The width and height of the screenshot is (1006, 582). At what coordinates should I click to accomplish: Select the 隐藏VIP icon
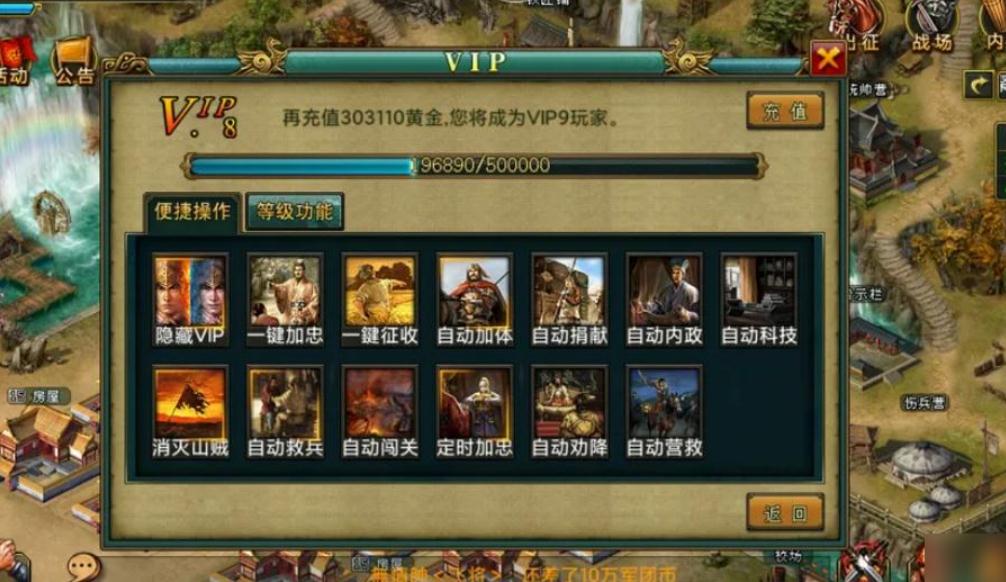pyautogui.click(x=190, y=300)
